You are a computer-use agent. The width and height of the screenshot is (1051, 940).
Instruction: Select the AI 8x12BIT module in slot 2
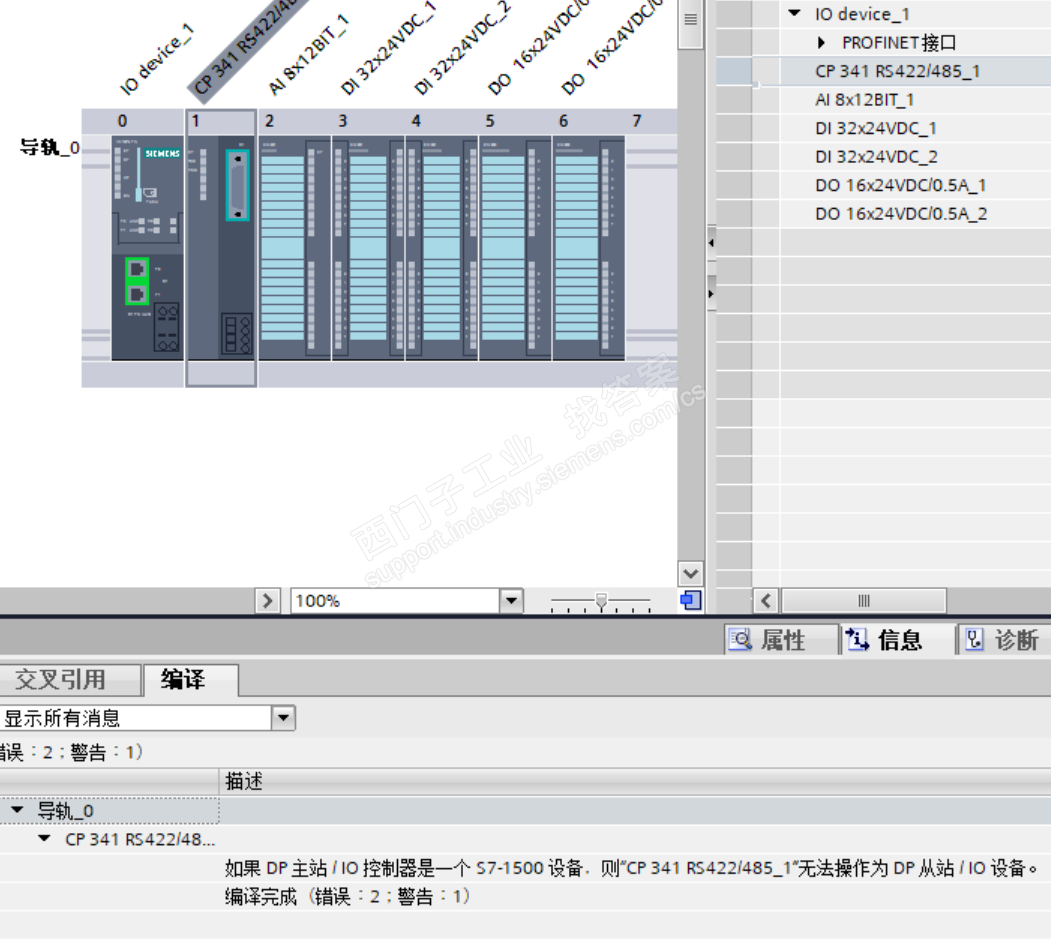[x=294, y=248]
